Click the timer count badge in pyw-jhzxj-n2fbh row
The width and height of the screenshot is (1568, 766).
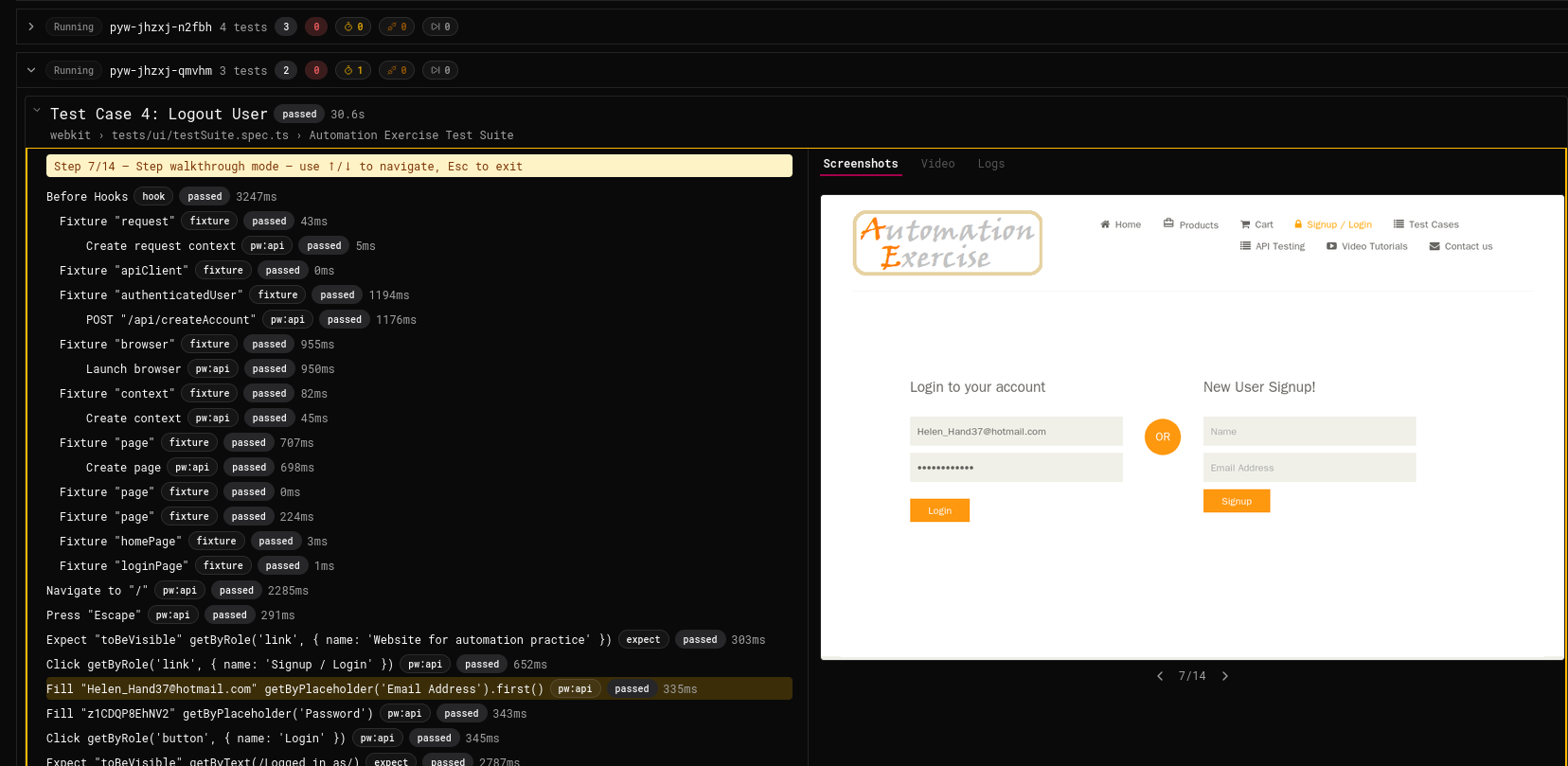353,27
